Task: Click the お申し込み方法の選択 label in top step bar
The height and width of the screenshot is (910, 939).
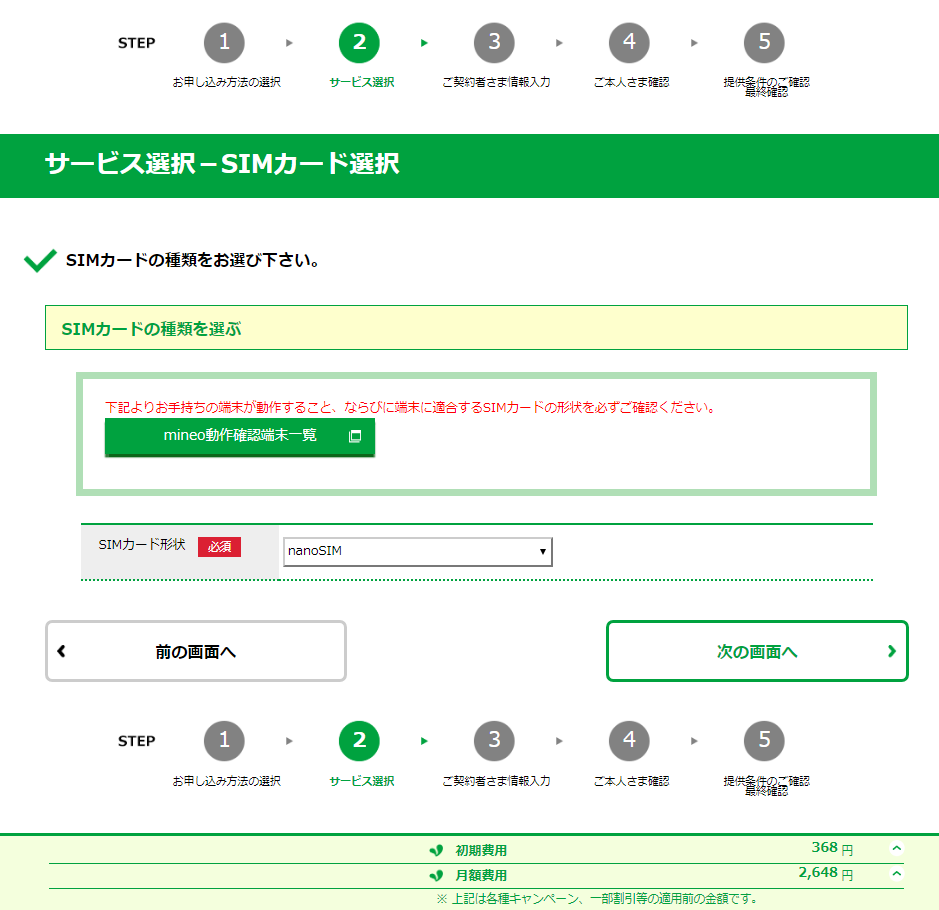Action: 226,82
